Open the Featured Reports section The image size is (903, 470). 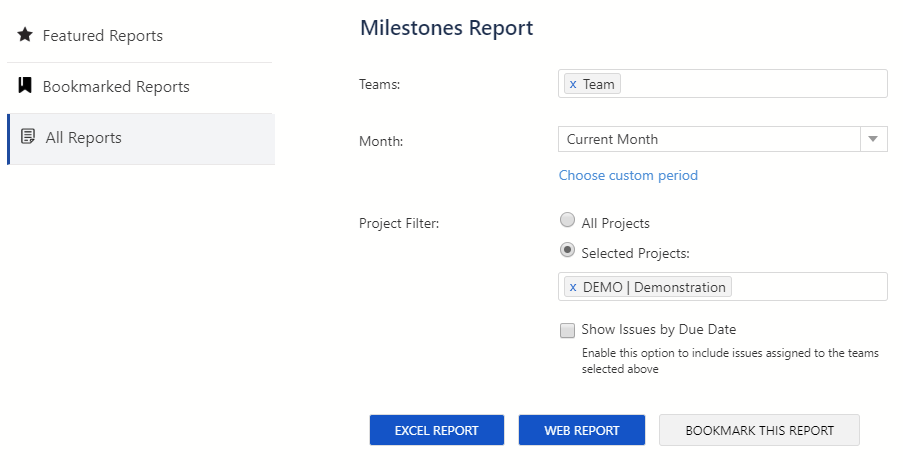(102, 36)
